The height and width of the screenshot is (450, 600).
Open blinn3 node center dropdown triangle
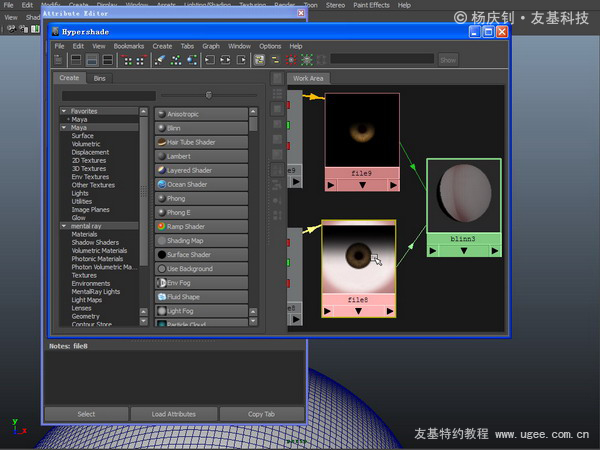click(464, 251)
